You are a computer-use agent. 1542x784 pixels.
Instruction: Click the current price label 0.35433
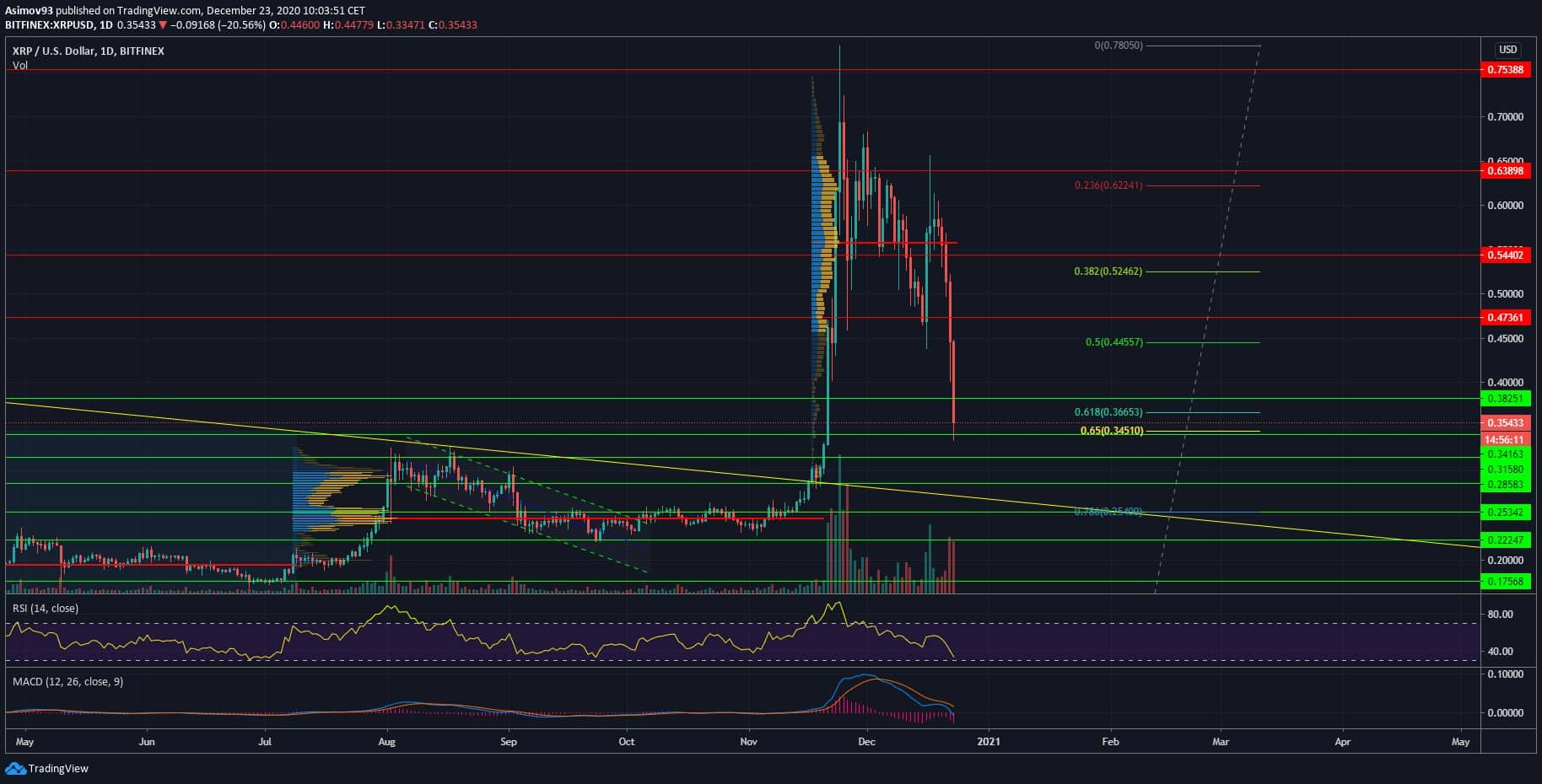[x=1506, y=423]
